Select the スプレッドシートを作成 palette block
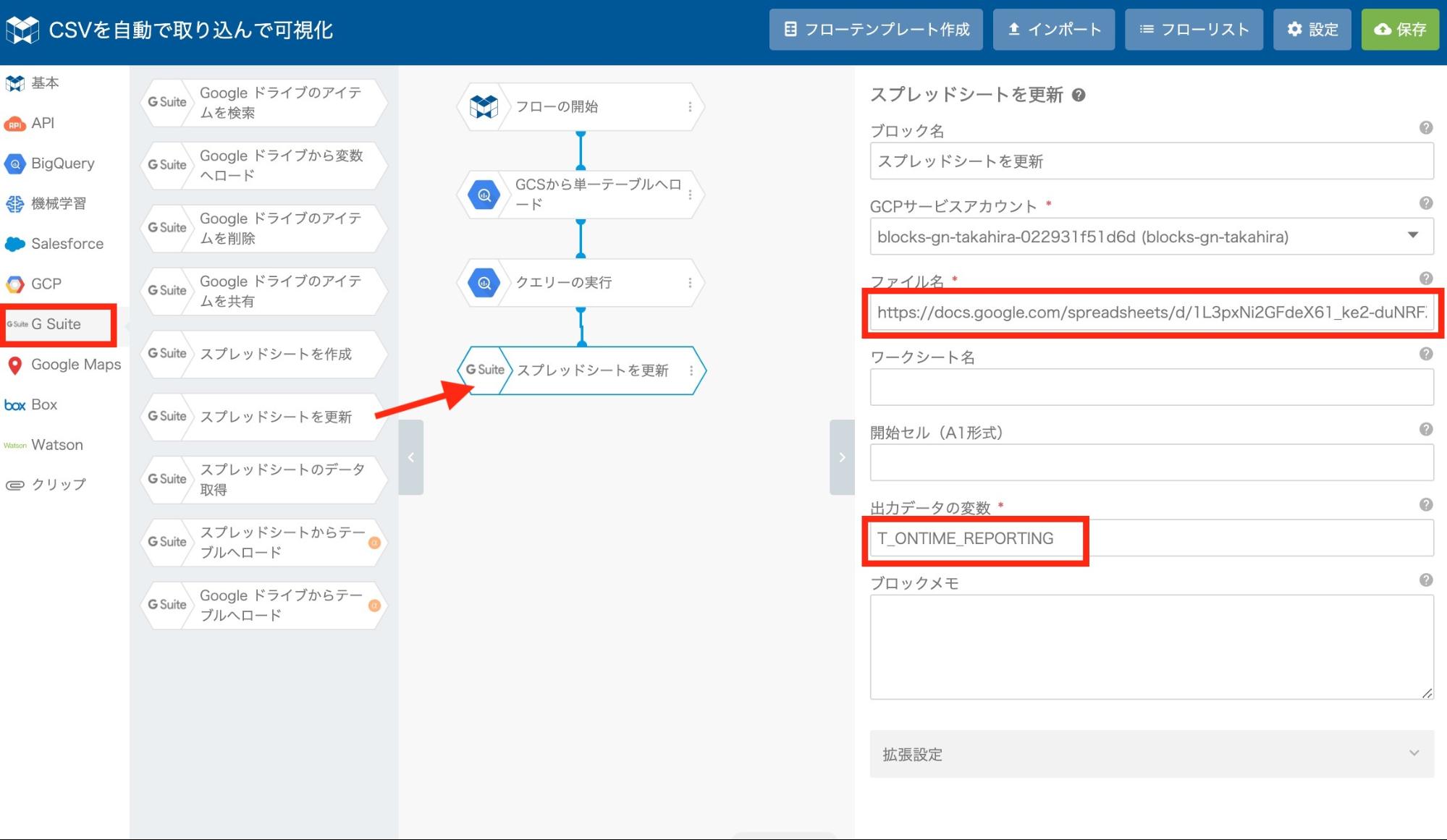The height and width of the screenshot is (840, 1447). (263, 354)
